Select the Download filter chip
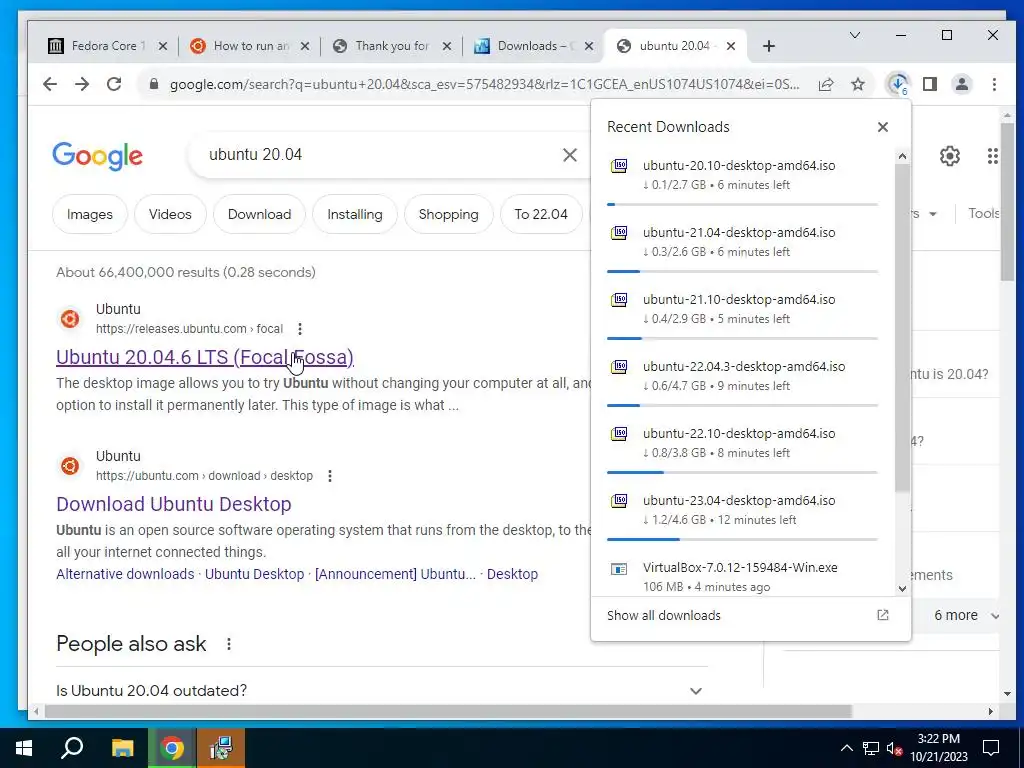 click(x=259, y=214)
